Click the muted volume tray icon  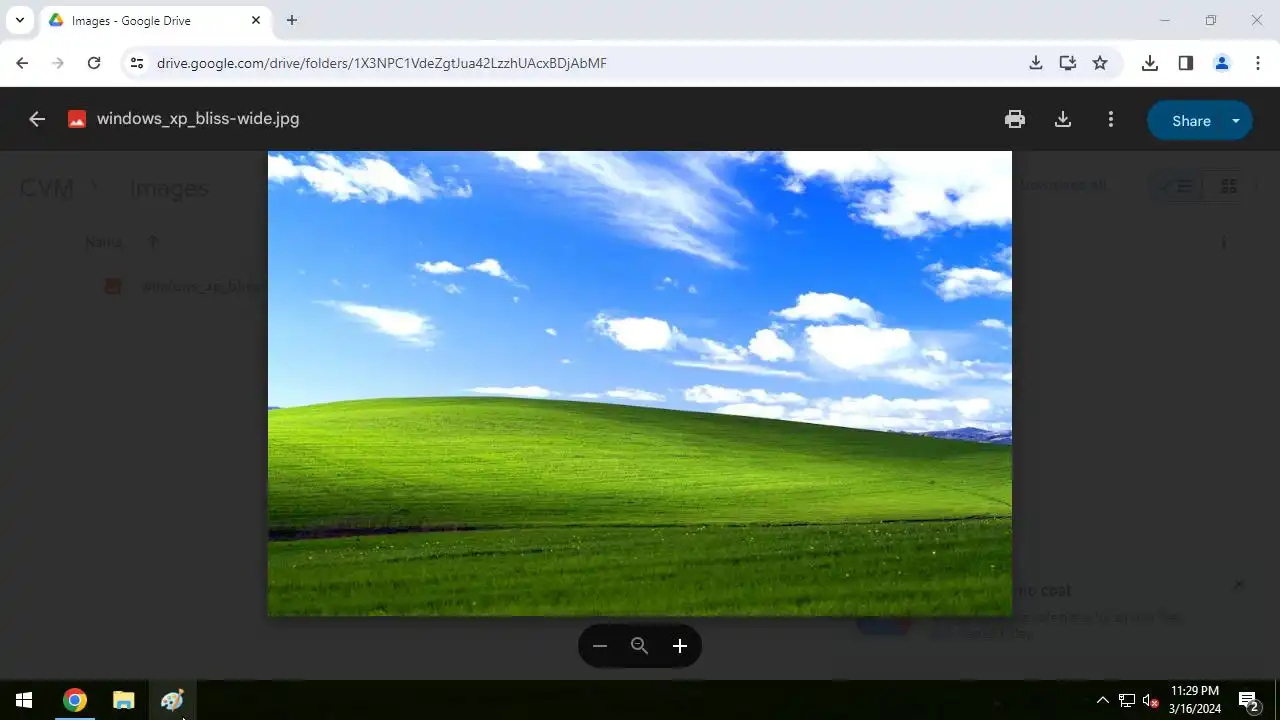pyautogui.click(x=1150, y=700)
